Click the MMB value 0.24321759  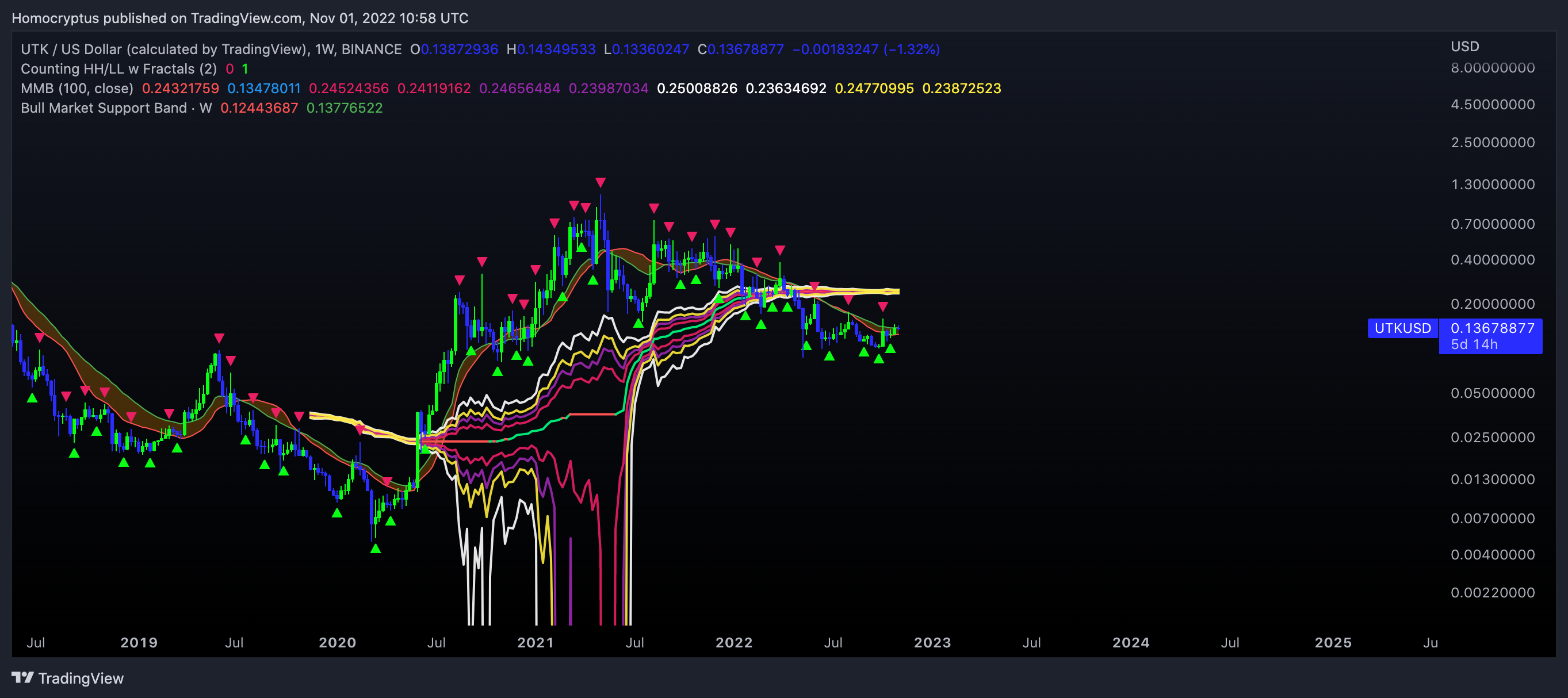(180, 88)
